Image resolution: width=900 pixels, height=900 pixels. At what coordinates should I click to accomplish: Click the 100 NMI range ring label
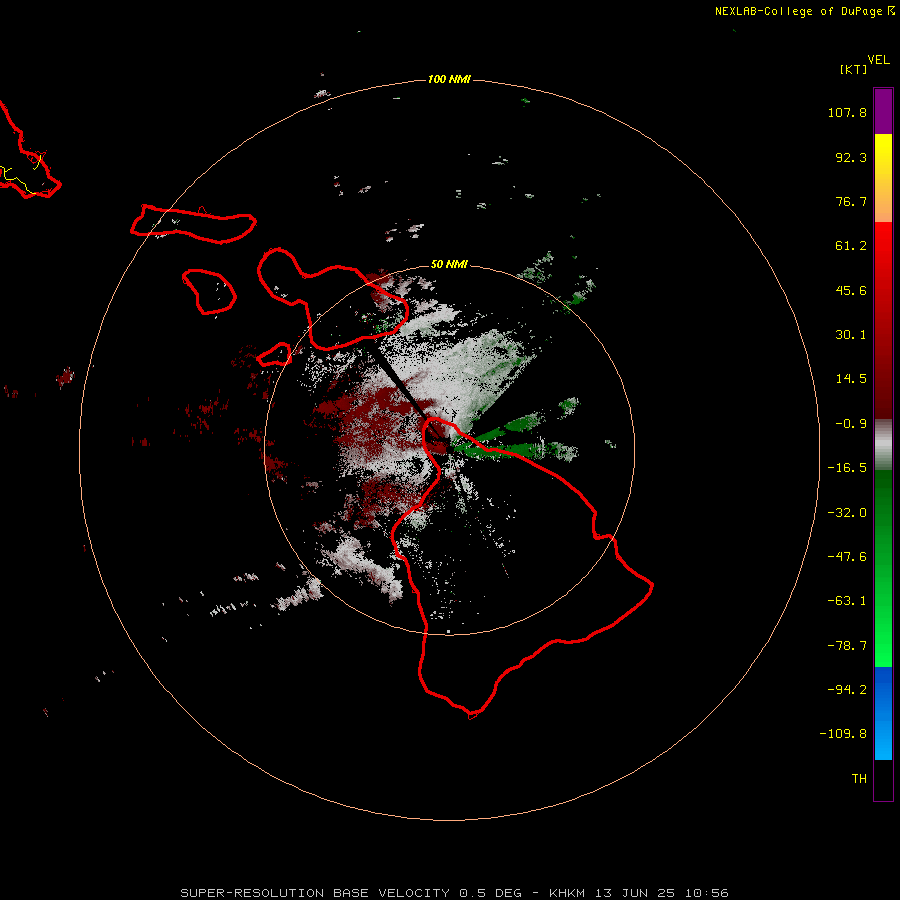coord(449,79)
